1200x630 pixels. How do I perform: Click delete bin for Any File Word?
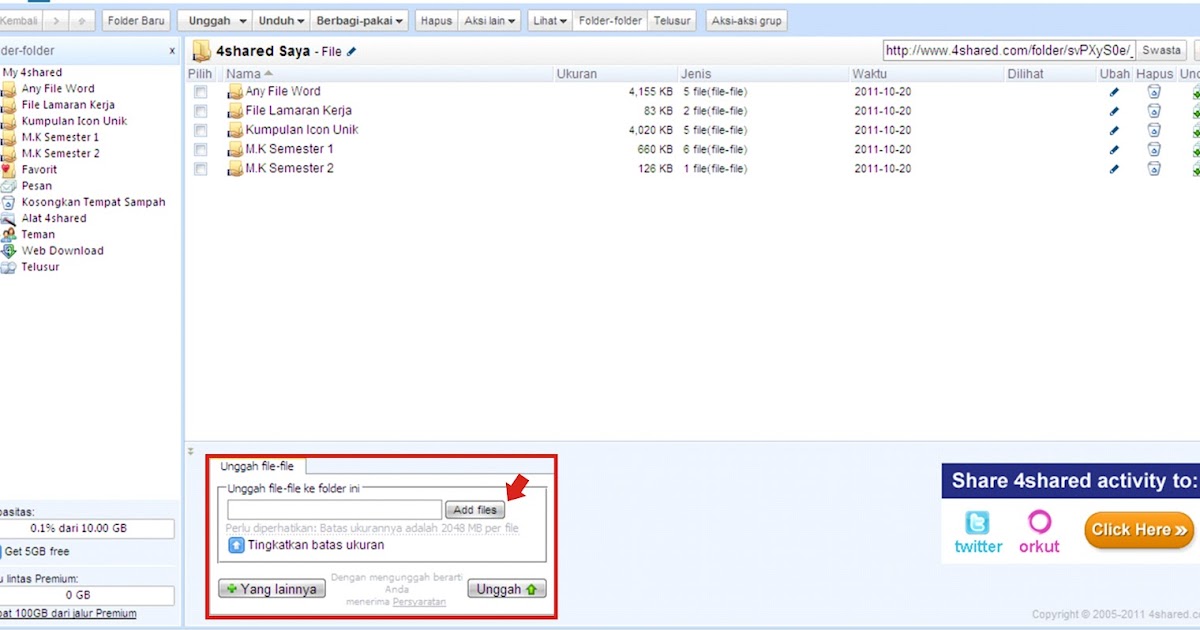click(x=1154, y=92)
